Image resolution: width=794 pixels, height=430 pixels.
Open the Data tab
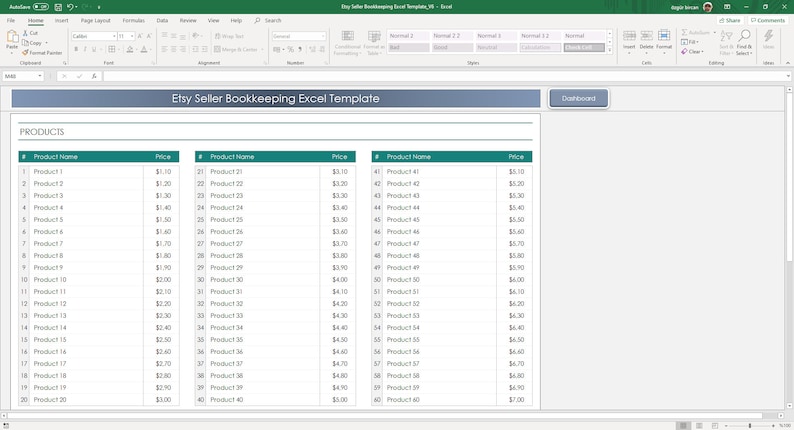pyautogui.click(x=162, y=20)
